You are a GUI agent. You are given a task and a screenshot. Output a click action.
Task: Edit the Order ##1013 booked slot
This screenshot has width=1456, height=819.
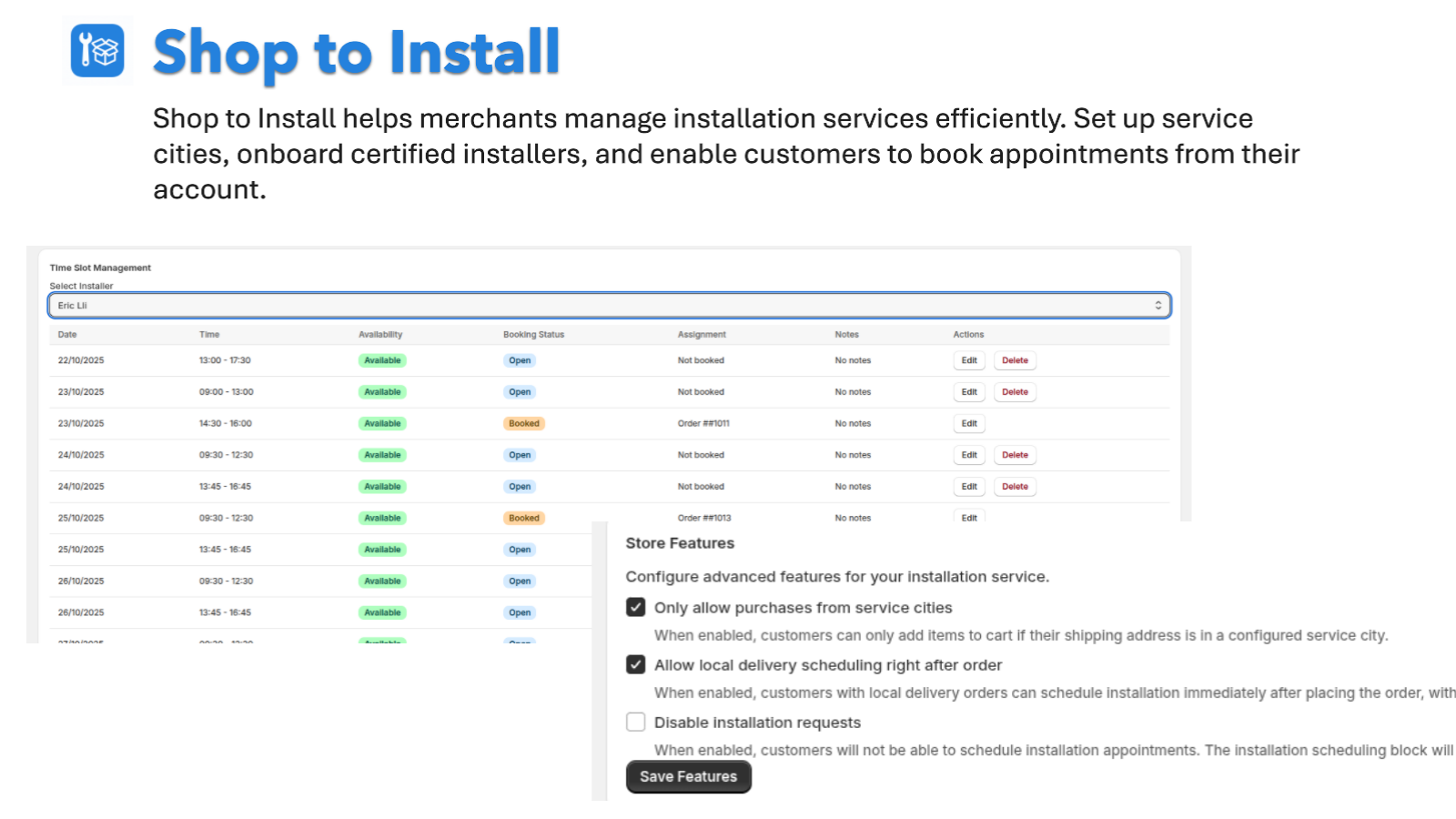pyautogui.click(x=968, y=517)
